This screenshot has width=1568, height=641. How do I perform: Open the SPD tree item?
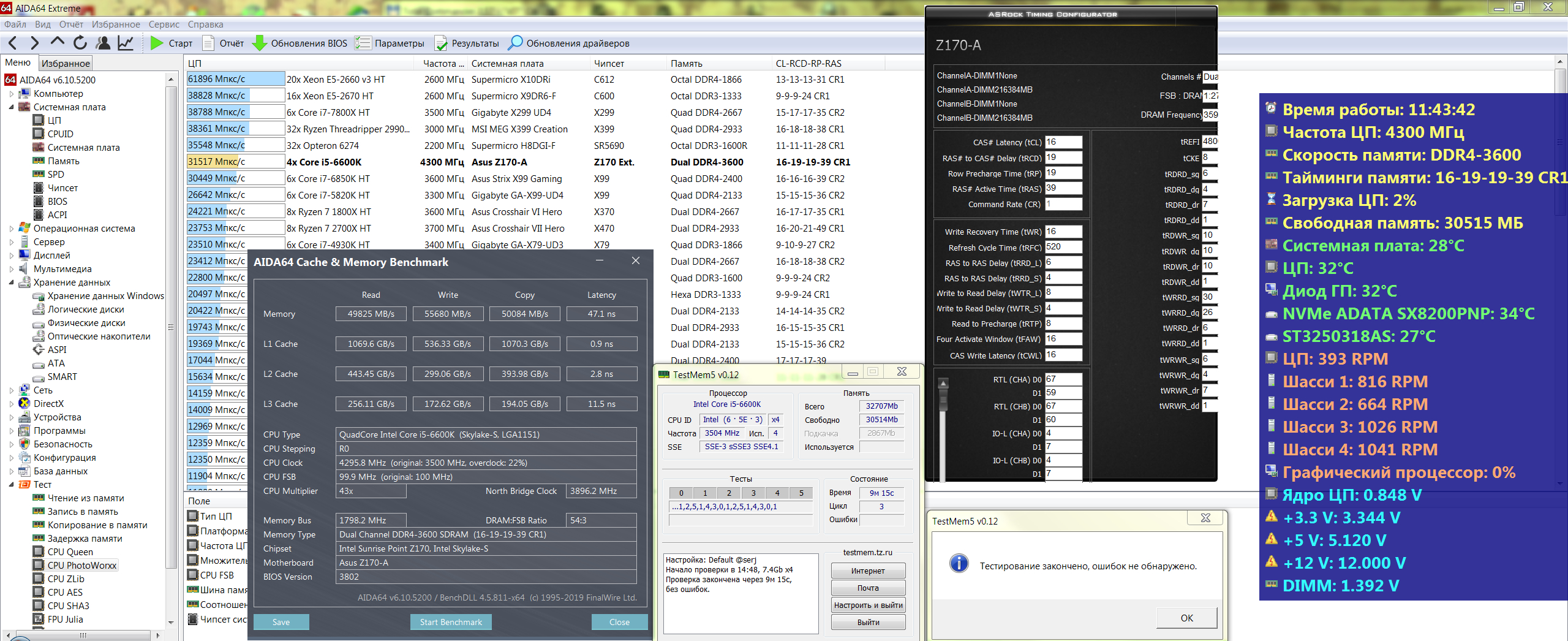[56, 175]
